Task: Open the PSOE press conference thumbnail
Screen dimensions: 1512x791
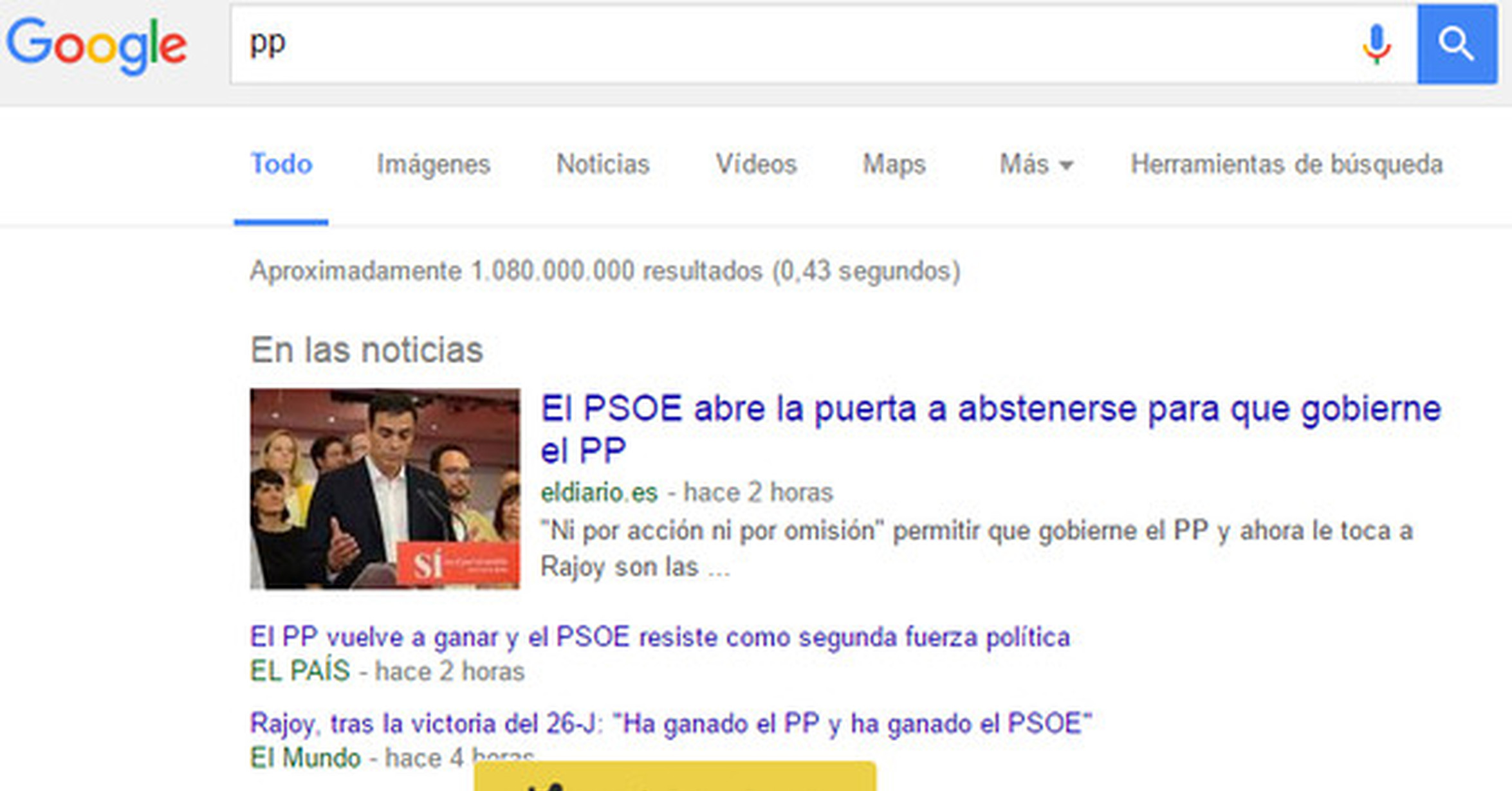Action: (x=385, y=489)
